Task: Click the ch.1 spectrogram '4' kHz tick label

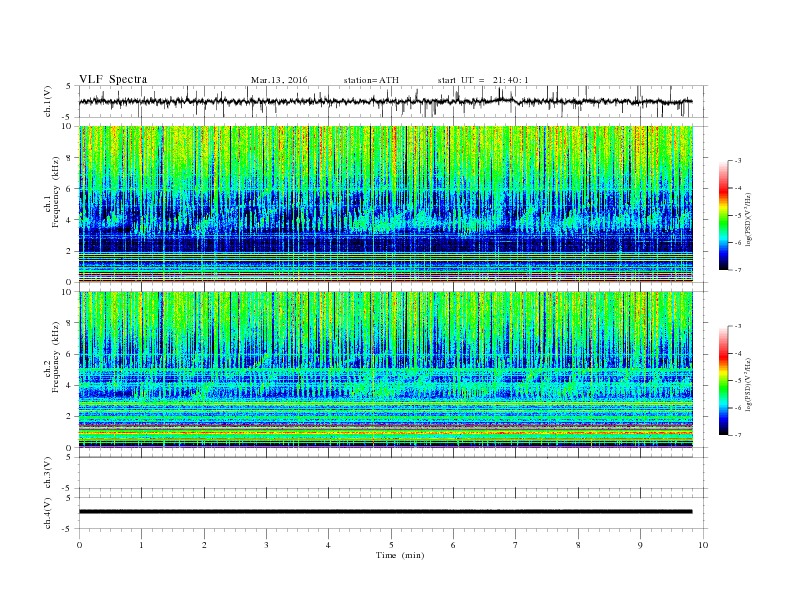Action: click(x=70, y=220)
